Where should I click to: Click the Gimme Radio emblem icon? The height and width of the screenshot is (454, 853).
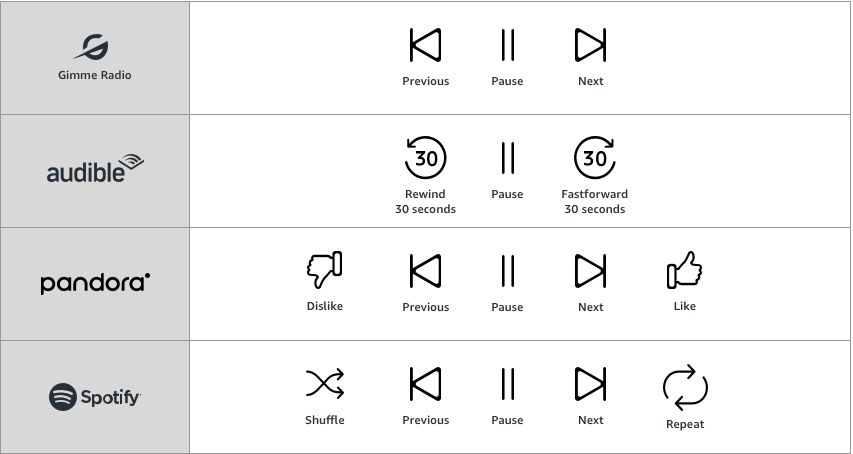pyautogui.click(x=94, y=46)
